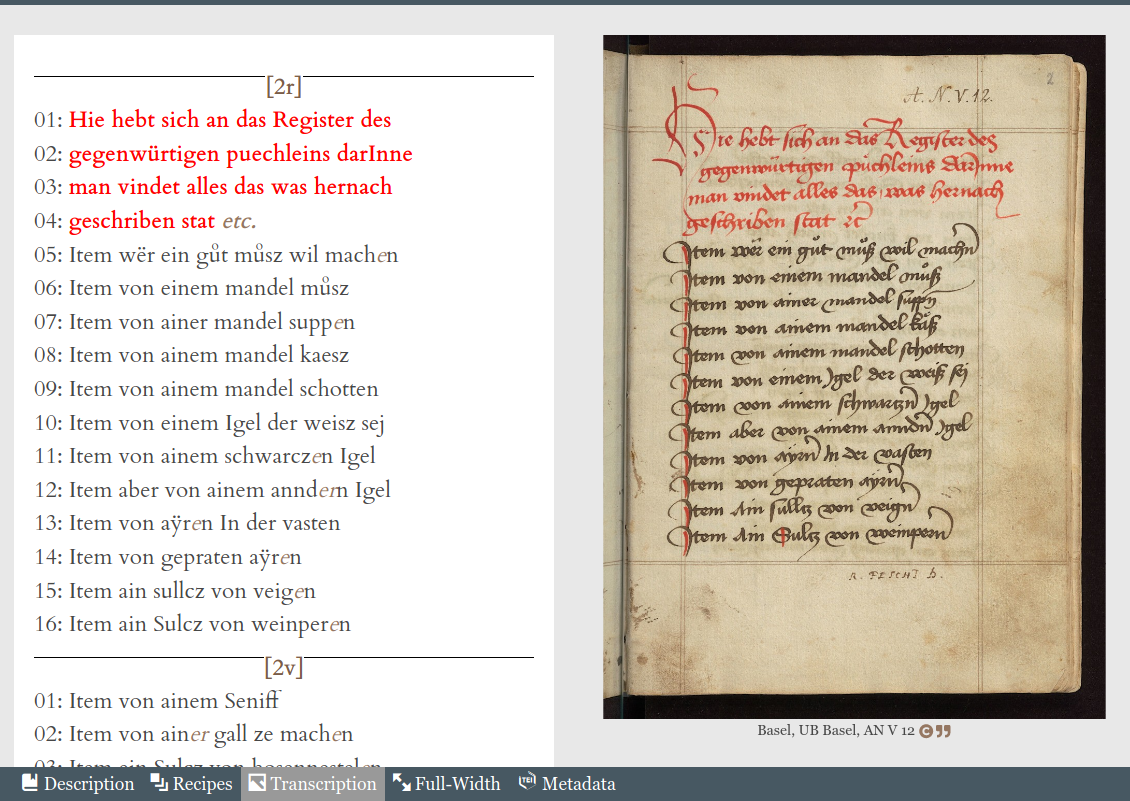Click the Description book icon

click(30, 782)
